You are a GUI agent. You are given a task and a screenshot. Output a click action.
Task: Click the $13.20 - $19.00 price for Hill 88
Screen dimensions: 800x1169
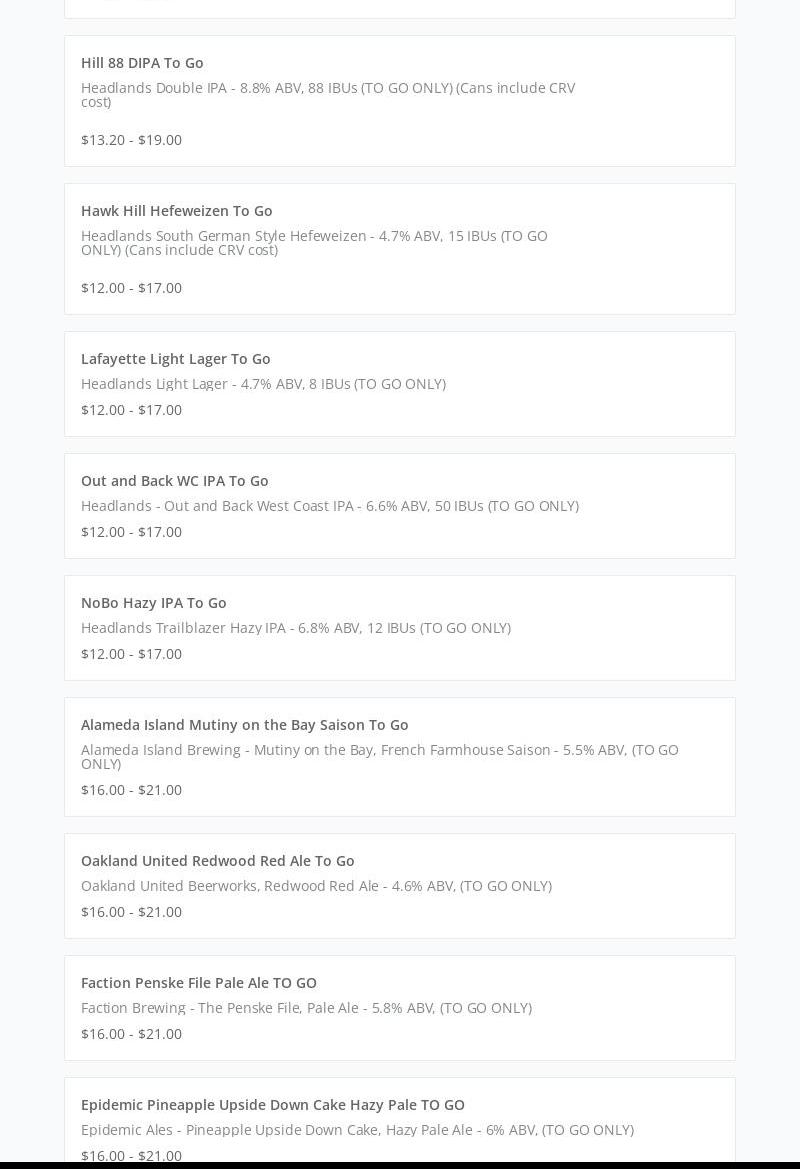coord(131,140)
